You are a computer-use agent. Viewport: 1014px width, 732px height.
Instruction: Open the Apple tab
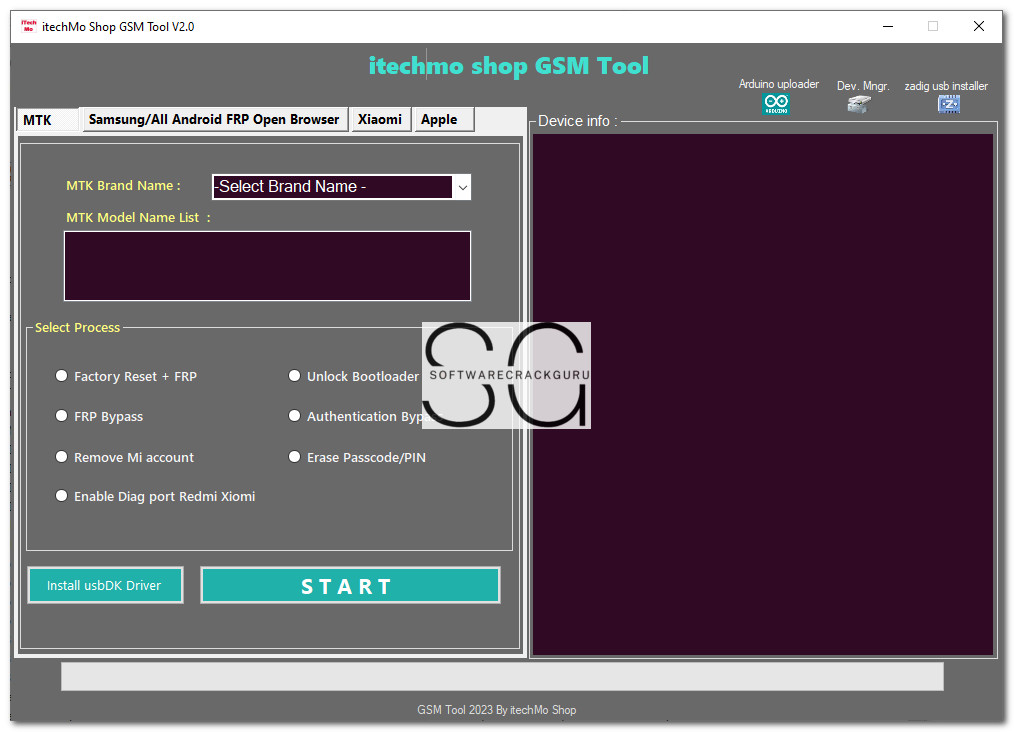(444, 120)
